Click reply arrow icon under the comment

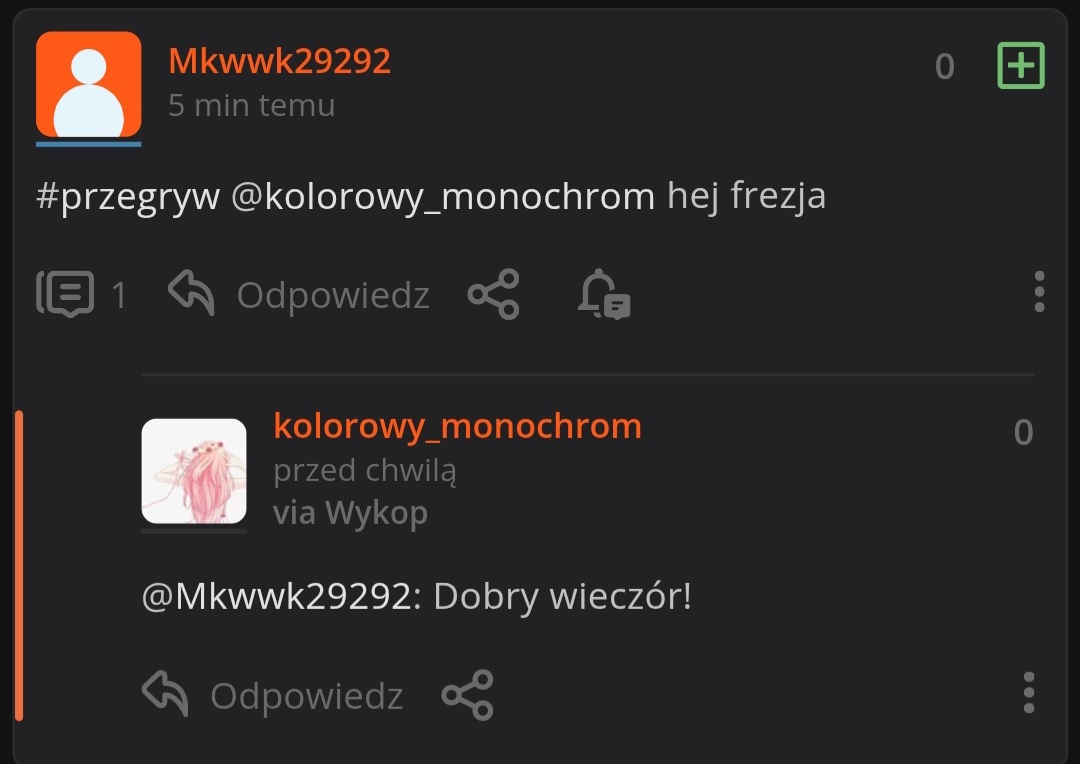[165, 694]
